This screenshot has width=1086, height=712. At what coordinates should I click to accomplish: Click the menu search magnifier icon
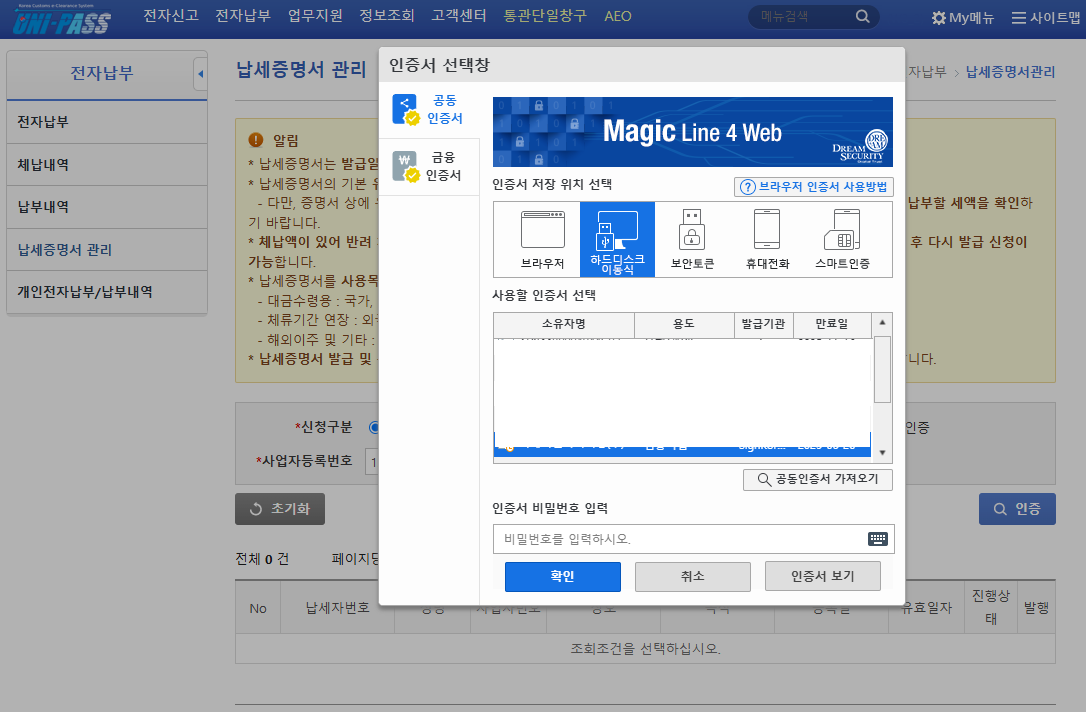pos(862,17)
